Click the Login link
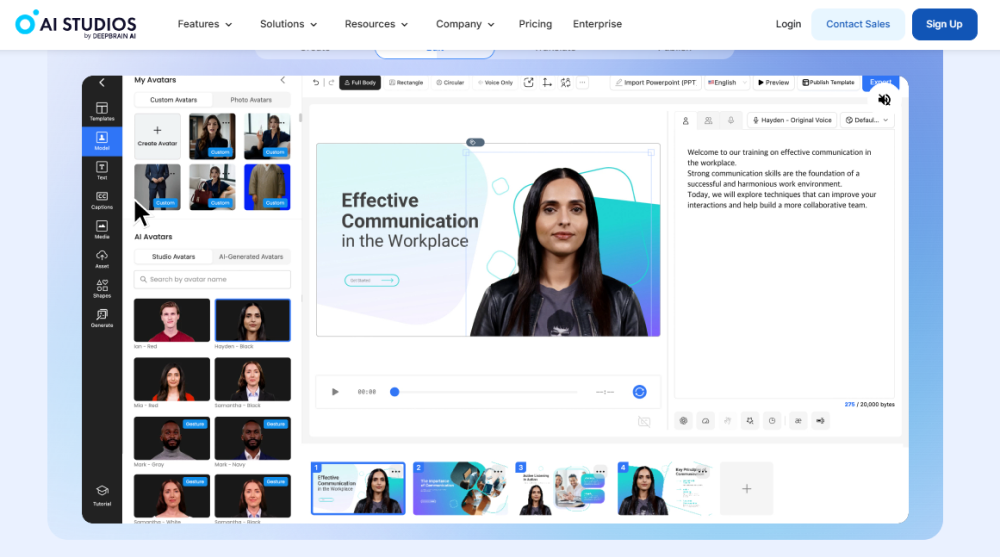This screenshot has width=1000, height=557. click(x=788, y=24)
